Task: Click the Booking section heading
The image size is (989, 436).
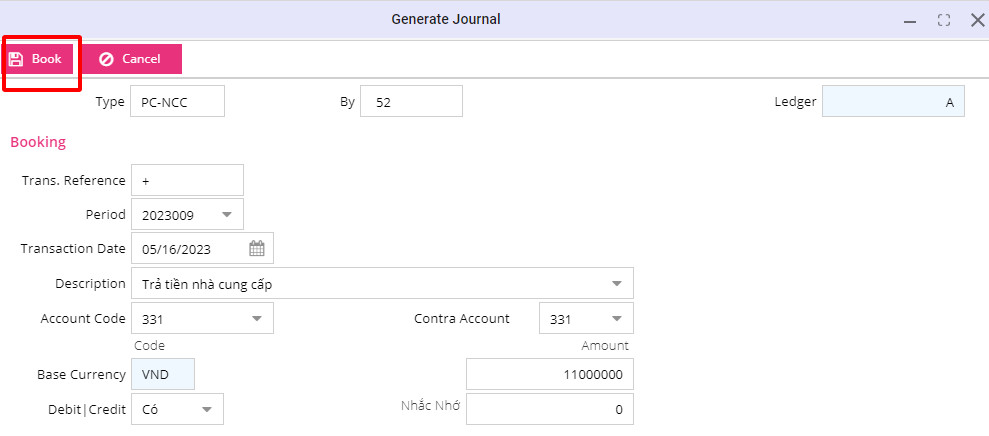Action: coord(38,142)
